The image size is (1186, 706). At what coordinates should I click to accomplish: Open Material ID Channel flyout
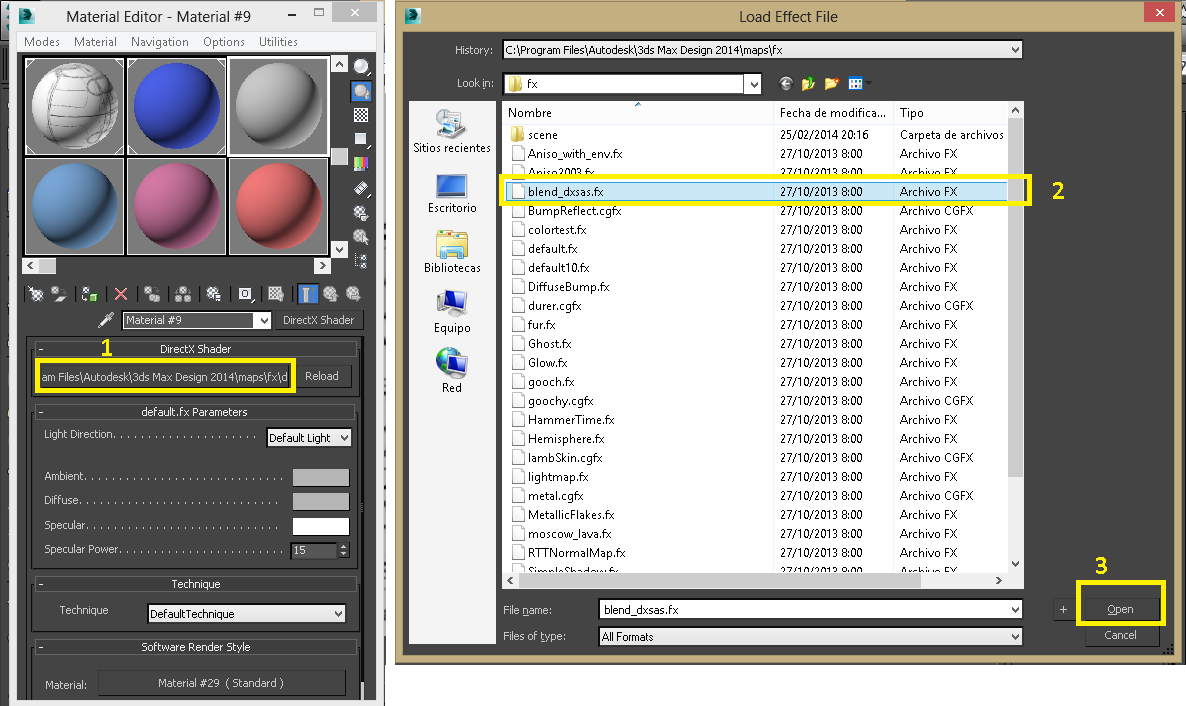click(x=245, y=294)
